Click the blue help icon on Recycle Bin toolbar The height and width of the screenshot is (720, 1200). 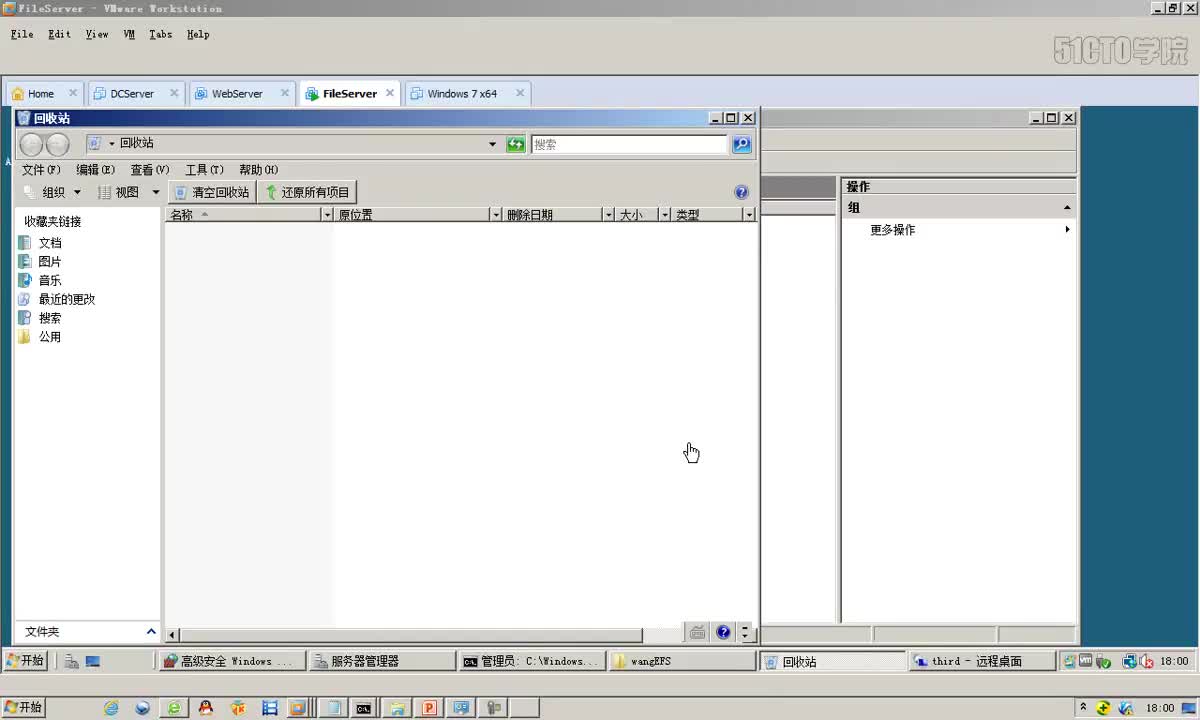[741, 192]
